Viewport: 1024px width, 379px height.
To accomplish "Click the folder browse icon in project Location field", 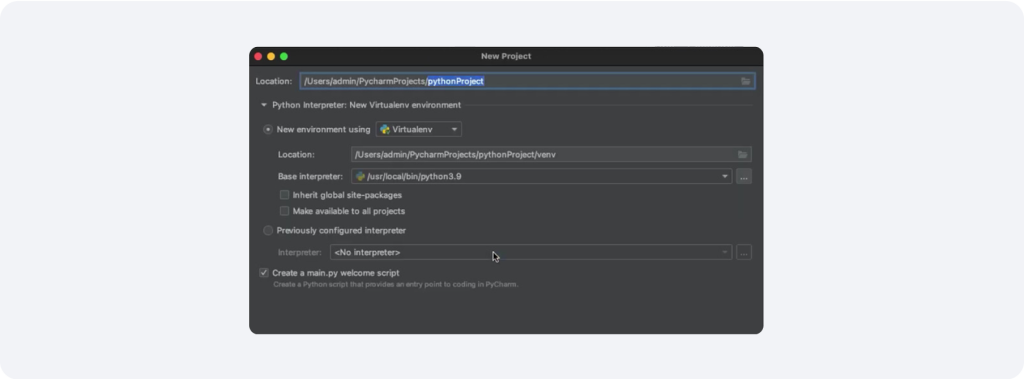I will click(745, 81).
